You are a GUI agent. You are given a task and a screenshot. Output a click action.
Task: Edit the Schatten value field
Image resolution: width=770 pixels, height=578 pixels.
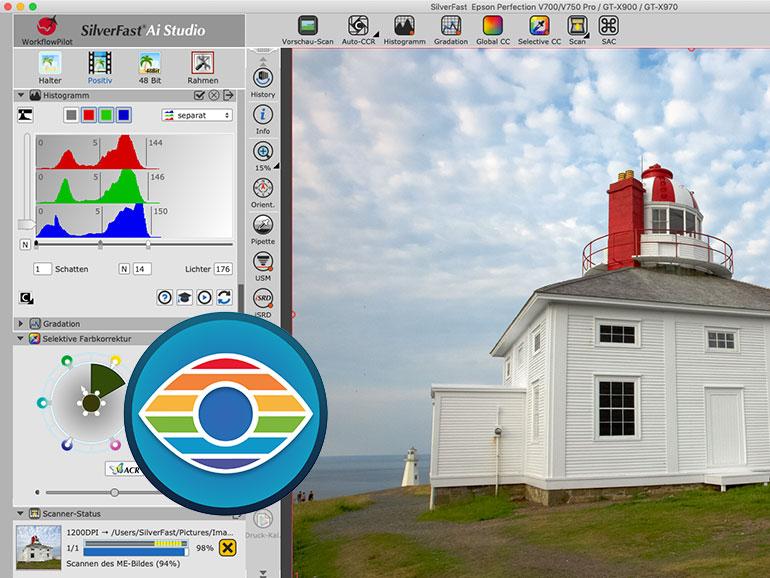[x=42, y=269]
